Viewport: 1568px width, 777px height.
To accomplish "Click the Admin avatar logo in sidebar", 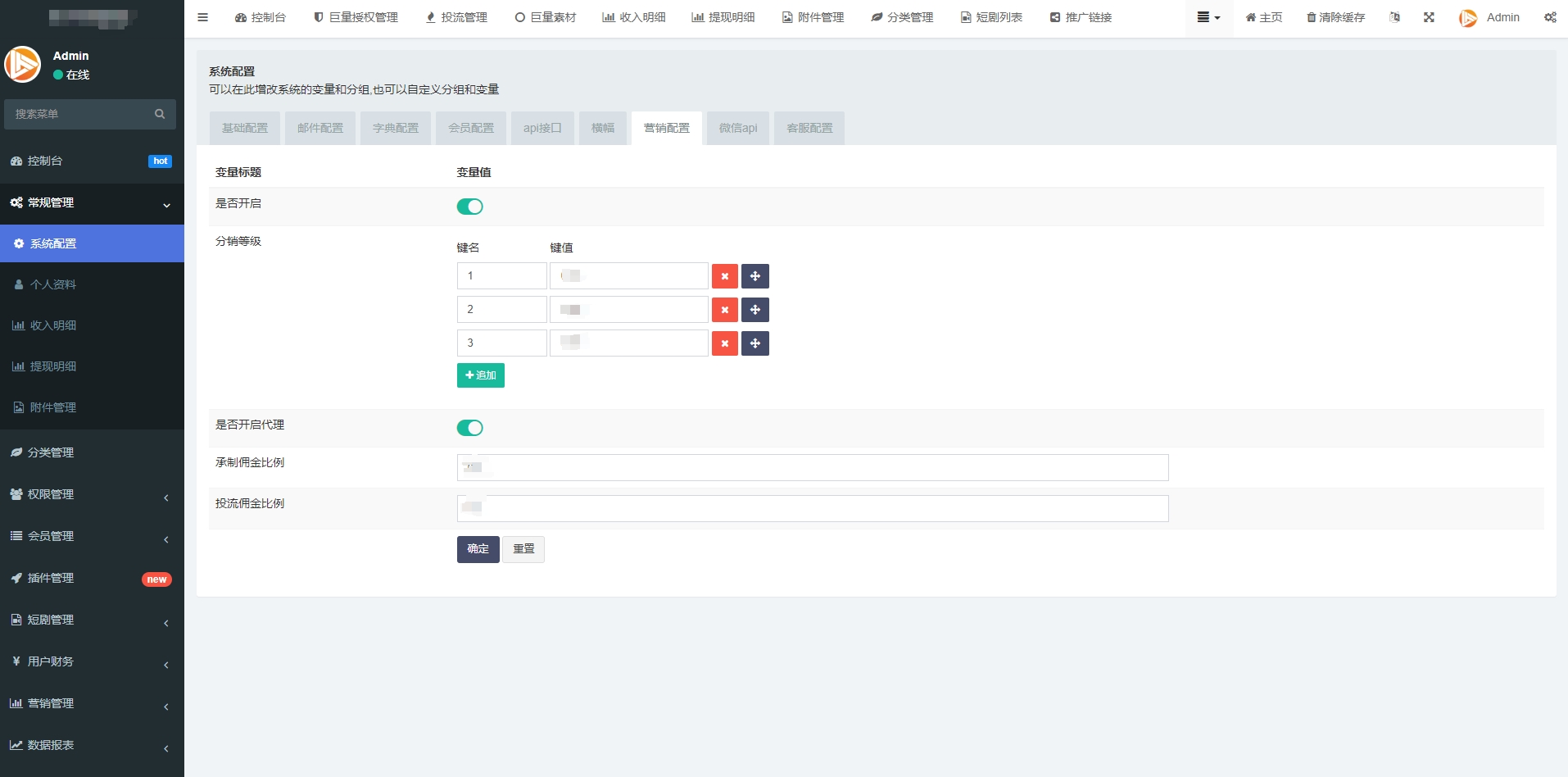I will click(x=23, y=64).
